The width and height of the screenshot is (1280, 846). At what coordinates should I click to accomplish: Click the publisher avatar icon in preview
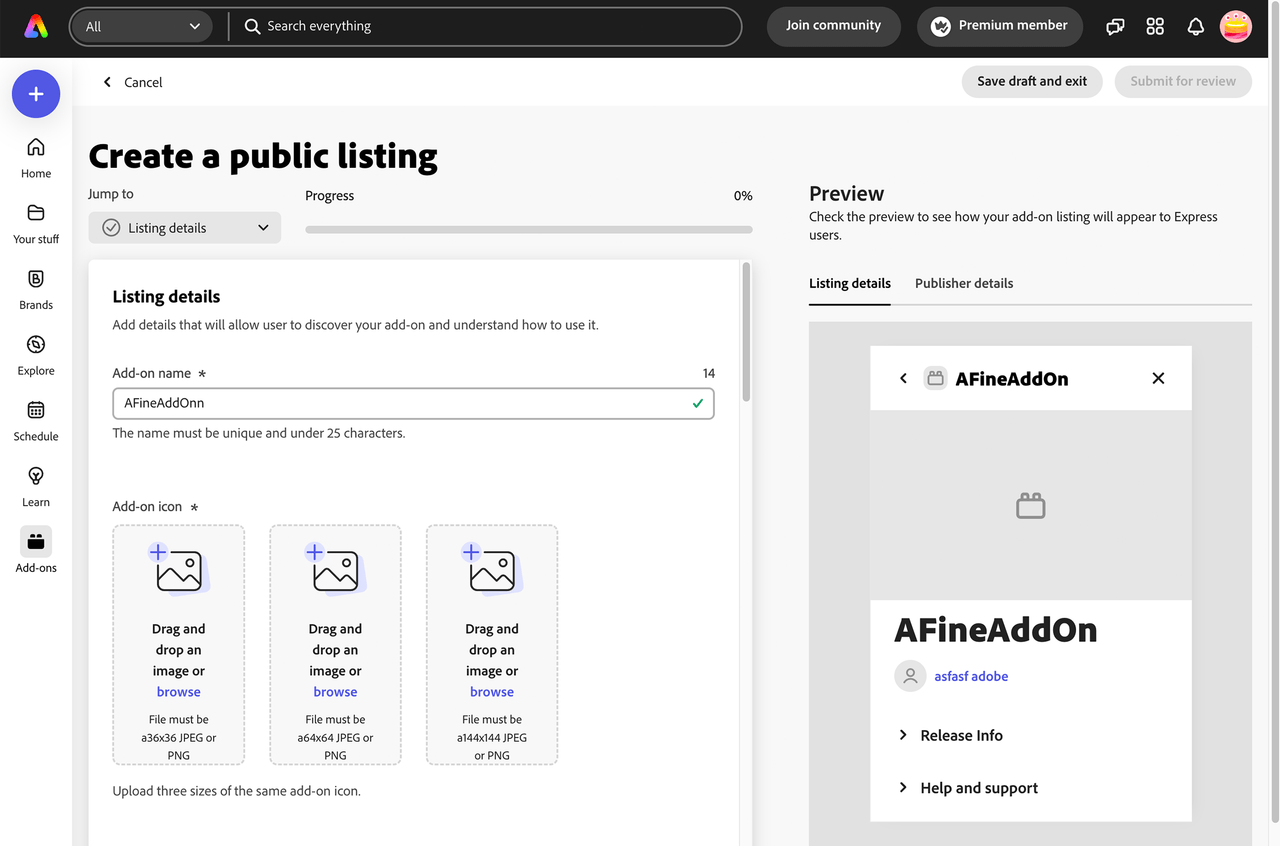pyautogui.click(x=910, y=676)
